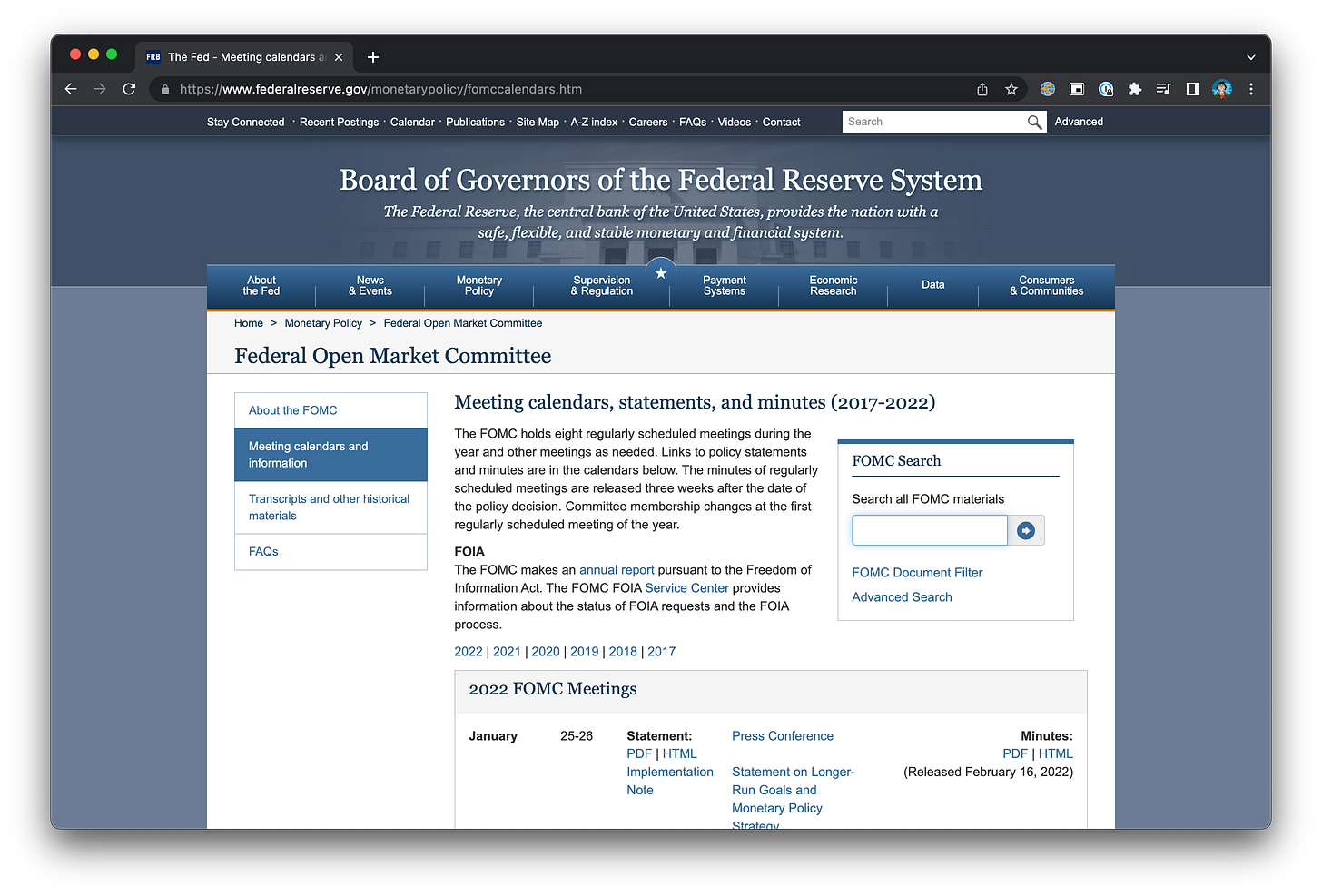Open the Contact link
This screenshot has height=896, width=1322.
[781, 123]
